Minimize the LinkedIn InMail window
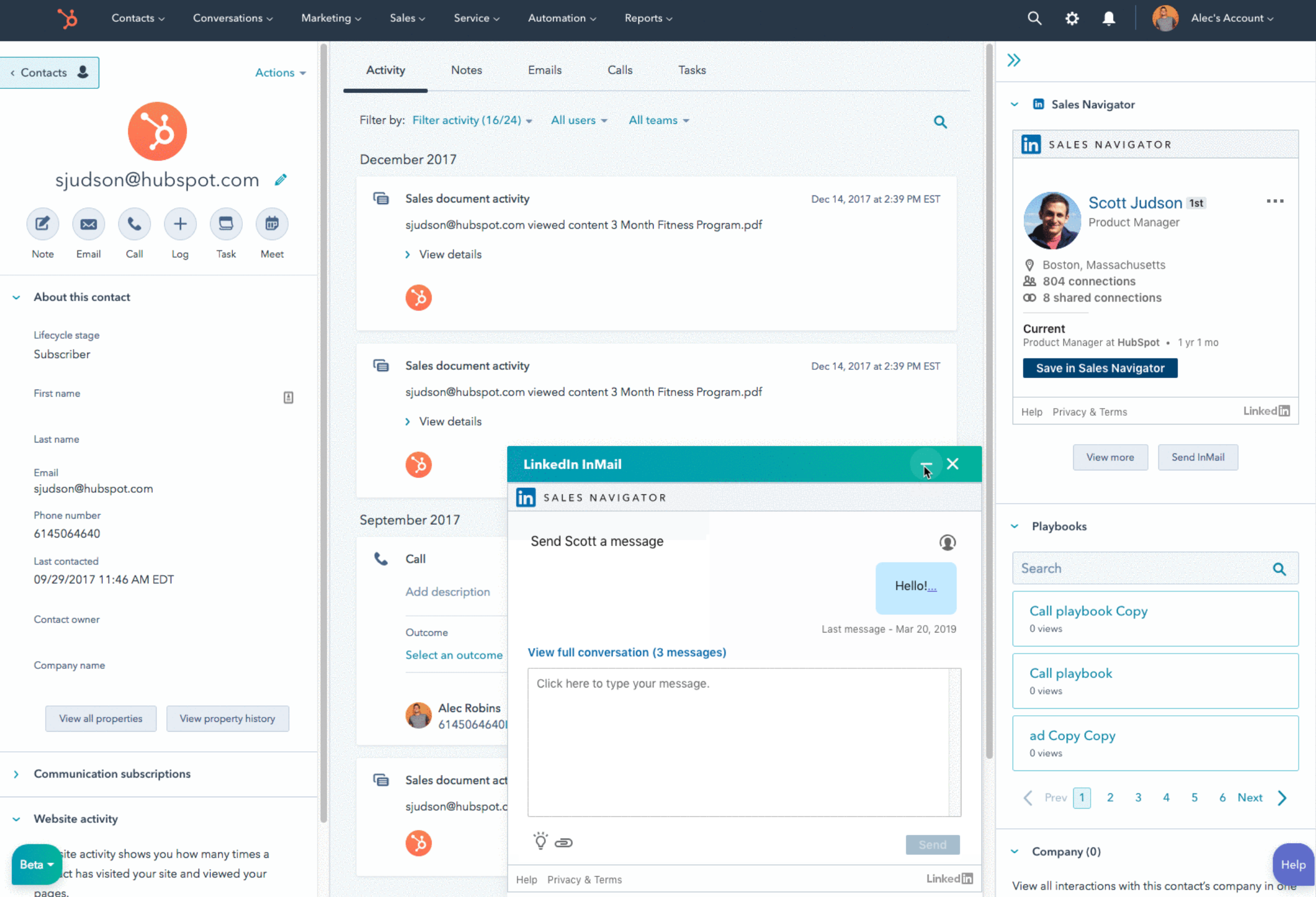 click(x=926, y=464)
